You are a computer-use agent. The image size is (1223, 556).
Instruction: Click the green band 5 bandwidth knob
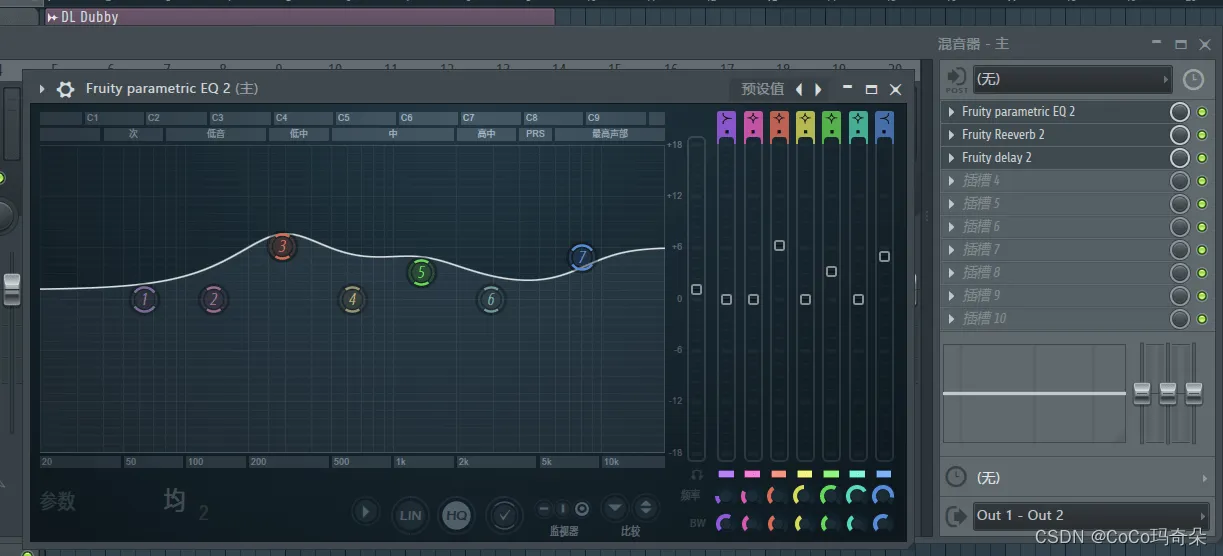coord(830,522)
